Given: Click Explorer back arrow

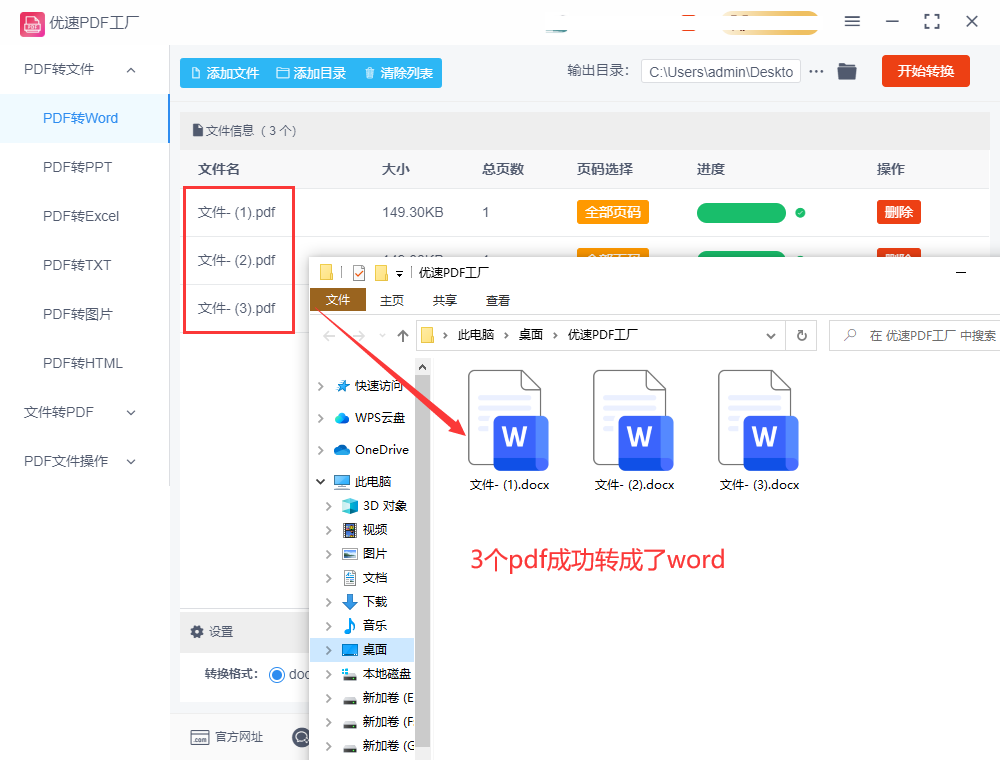Looking at the screenshot, I should pos(330,335).
